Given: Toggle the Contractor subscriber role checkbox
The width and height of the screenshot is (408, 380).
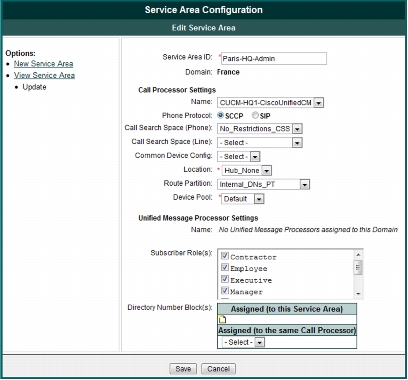Looking at the screenshot, I should point(225,256).
